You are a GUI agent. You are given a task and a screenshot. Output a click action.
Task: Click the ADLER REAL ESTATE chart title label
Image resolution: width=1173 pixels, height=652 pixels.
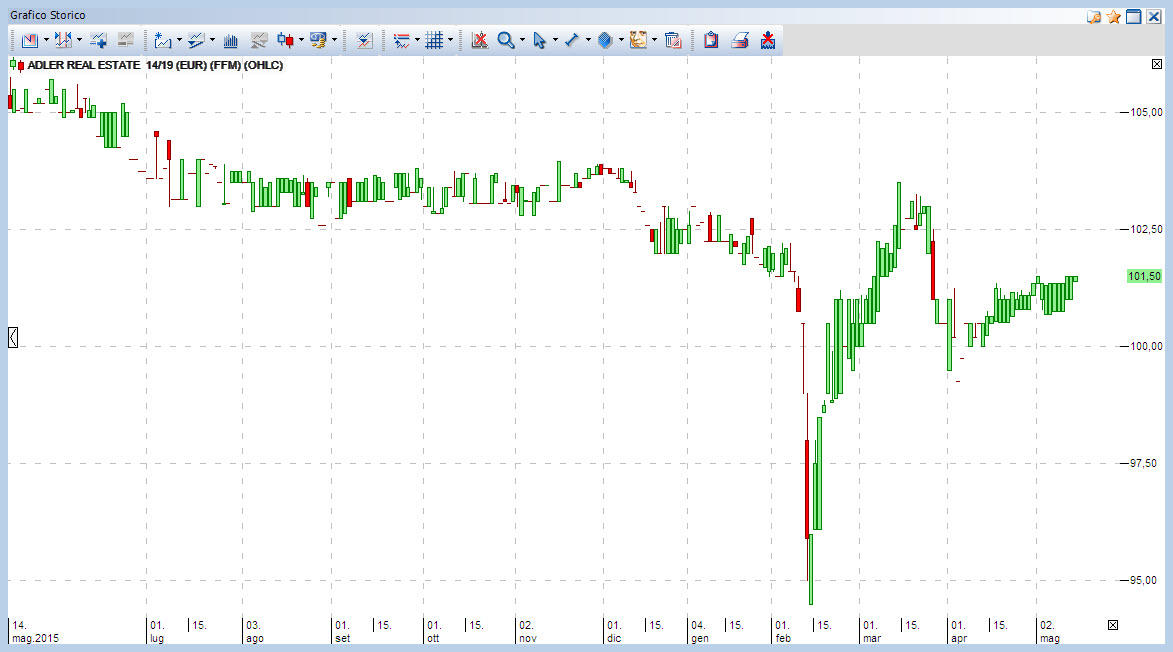tap(155, 65)
